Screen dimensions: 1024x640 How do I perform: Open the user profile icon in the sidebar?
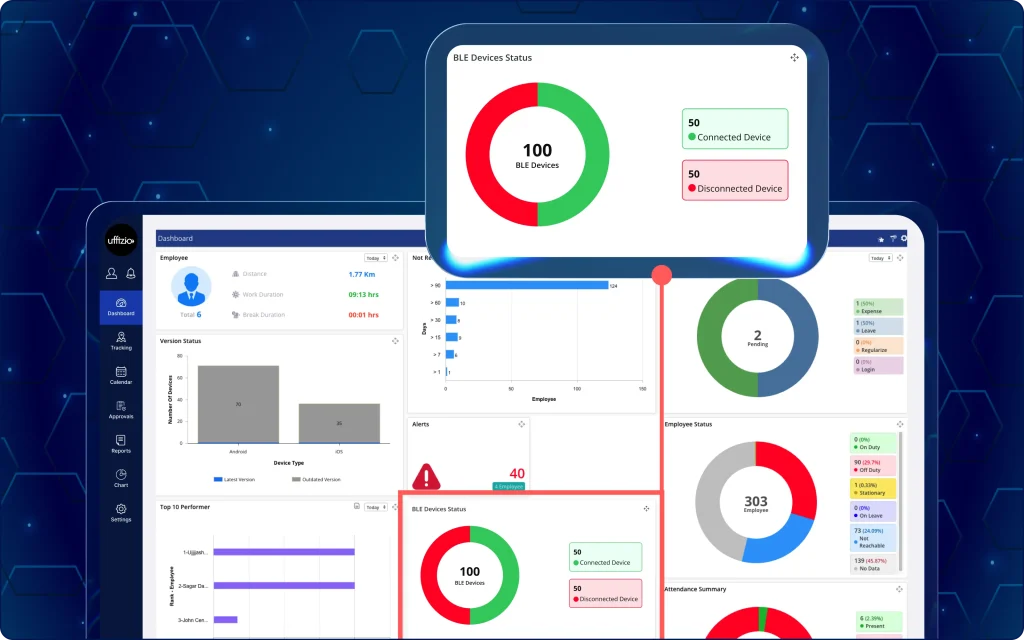tap(112, 274)
